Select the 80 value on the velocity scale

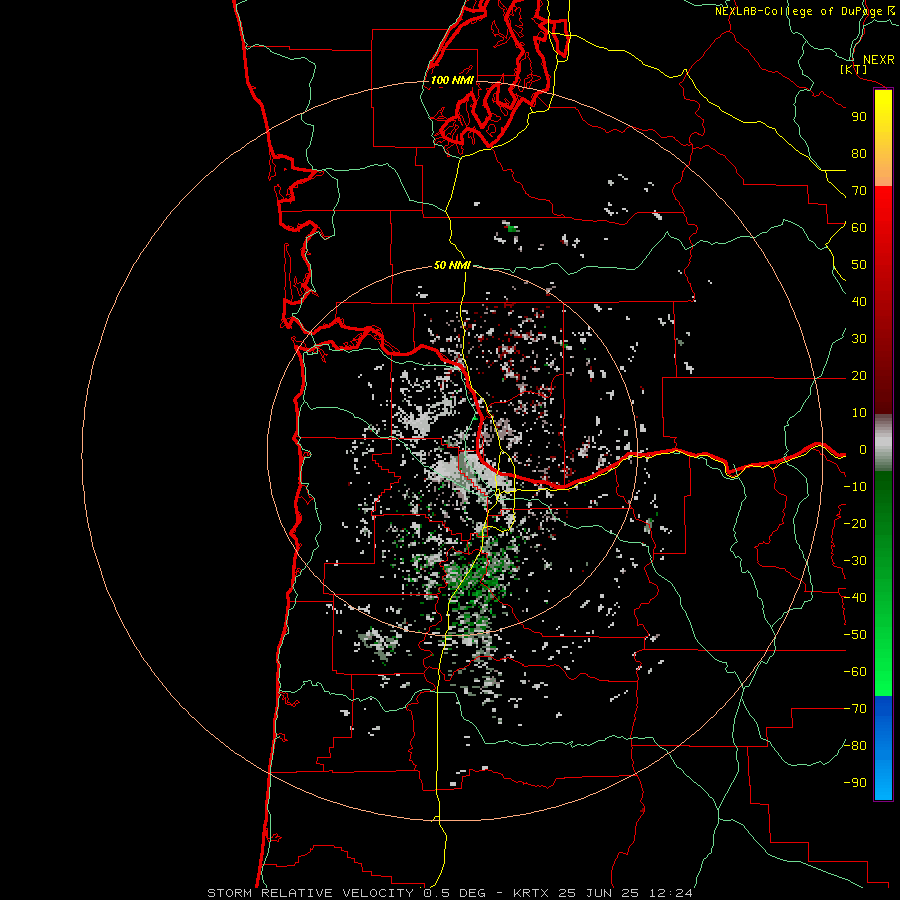pos(859,154)
